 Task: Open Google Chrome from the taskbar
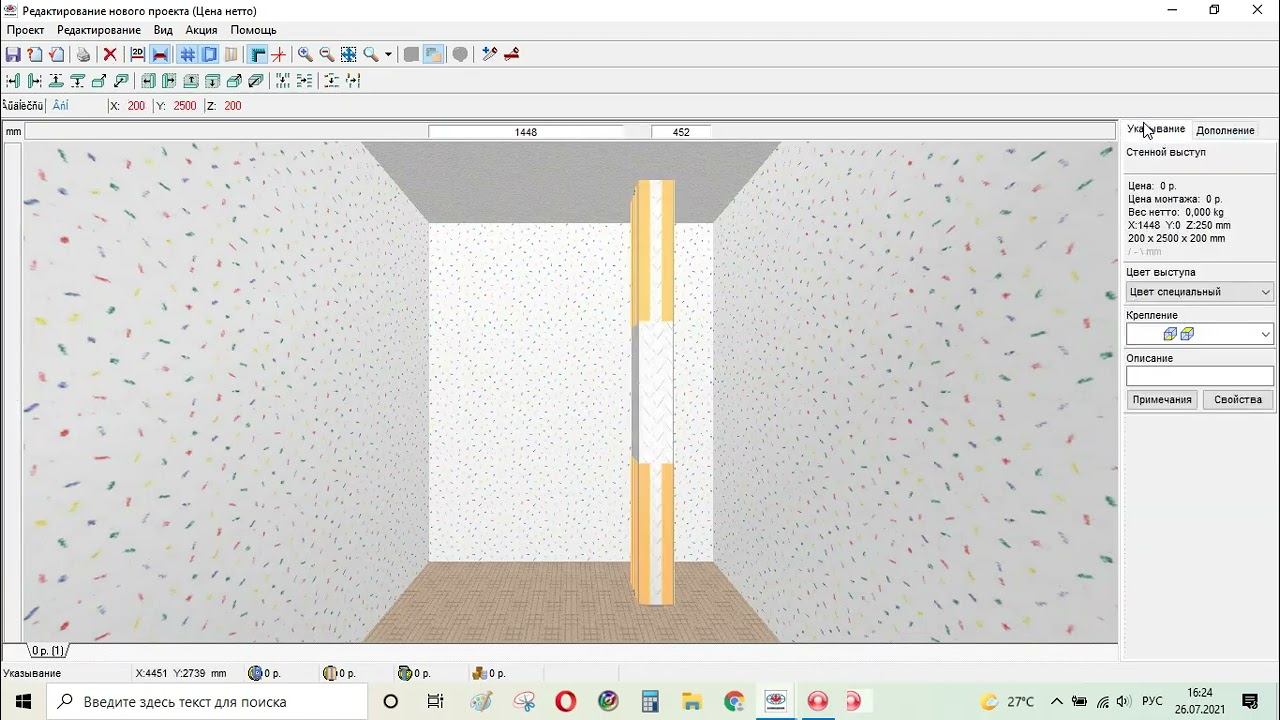[x=734, y=701]
